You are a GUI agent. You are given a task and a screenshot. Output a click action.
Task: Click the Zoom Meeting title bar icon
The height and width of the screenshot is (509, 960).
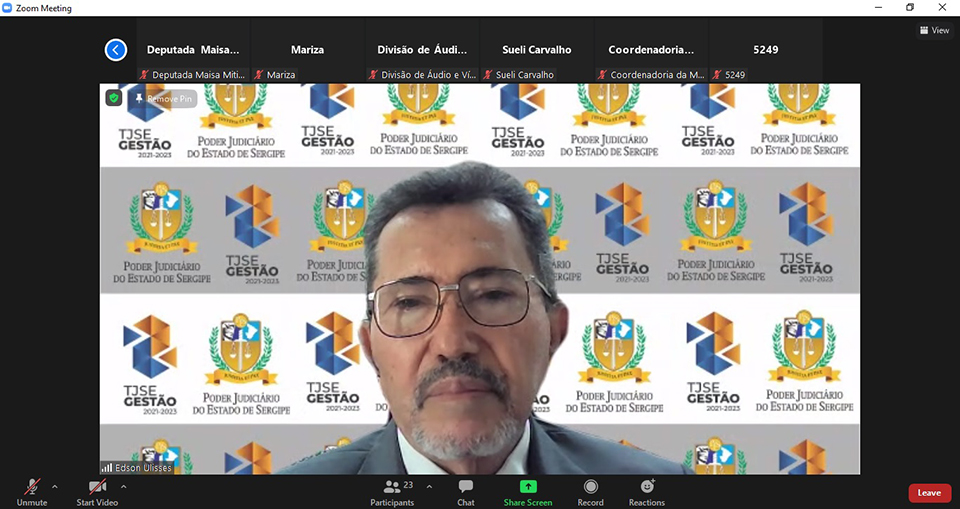pyautogui.click(x=8, y=8)
